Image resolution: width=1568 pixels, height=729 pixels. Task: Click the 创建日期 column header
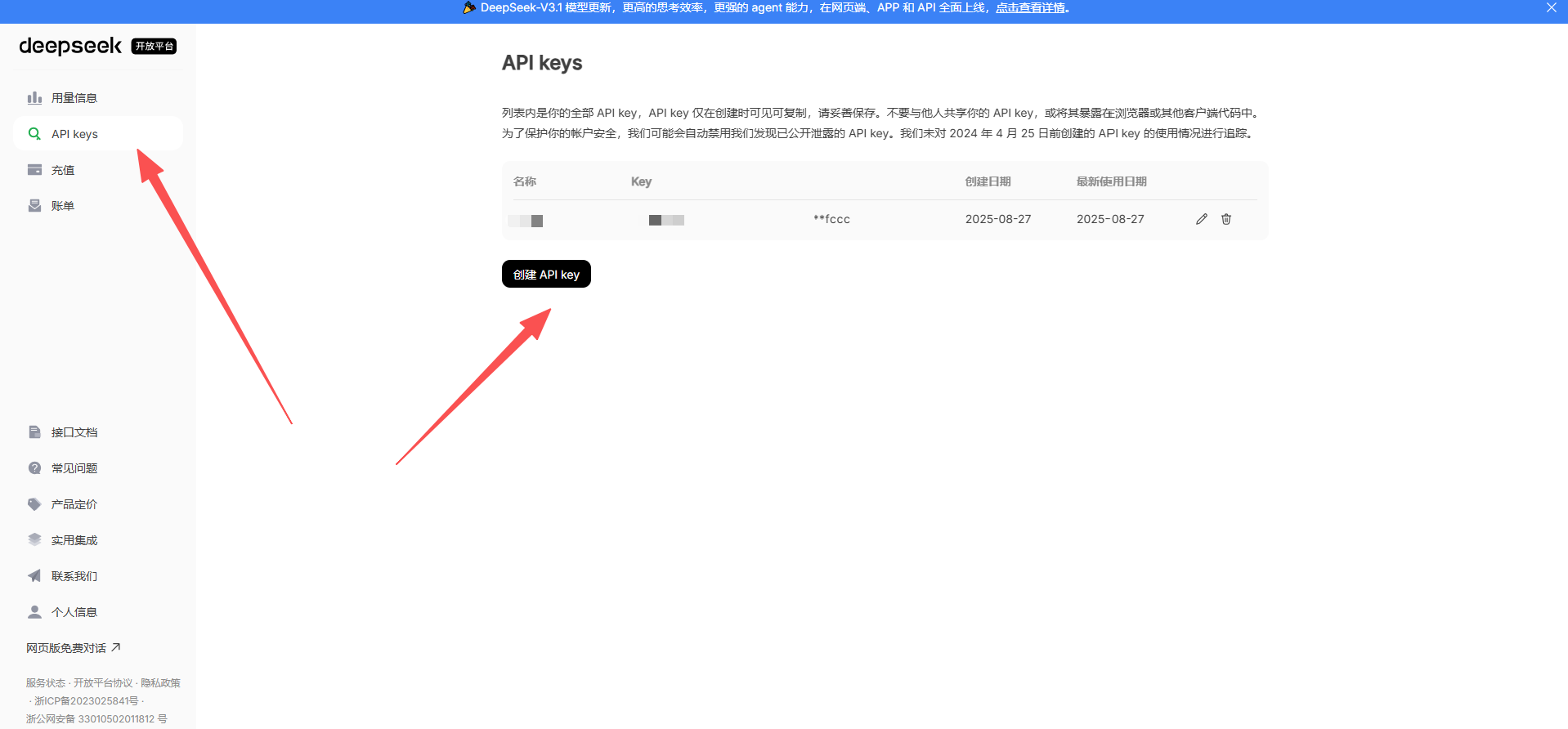988,181
